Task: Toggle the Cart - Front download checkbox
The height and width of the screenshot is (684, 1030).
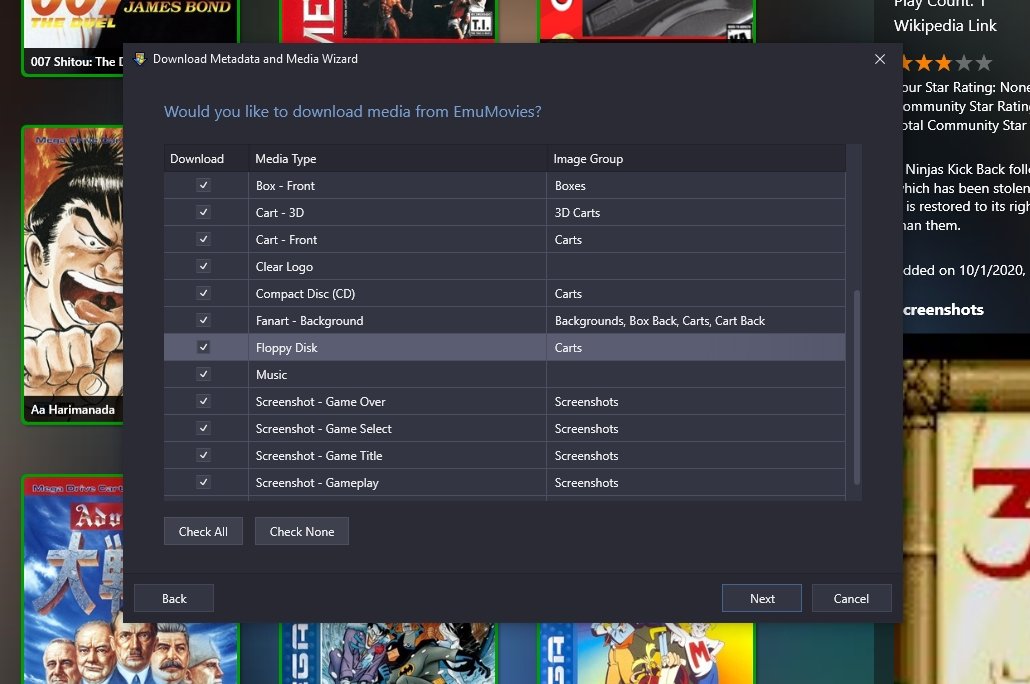Action: [204, 239]
